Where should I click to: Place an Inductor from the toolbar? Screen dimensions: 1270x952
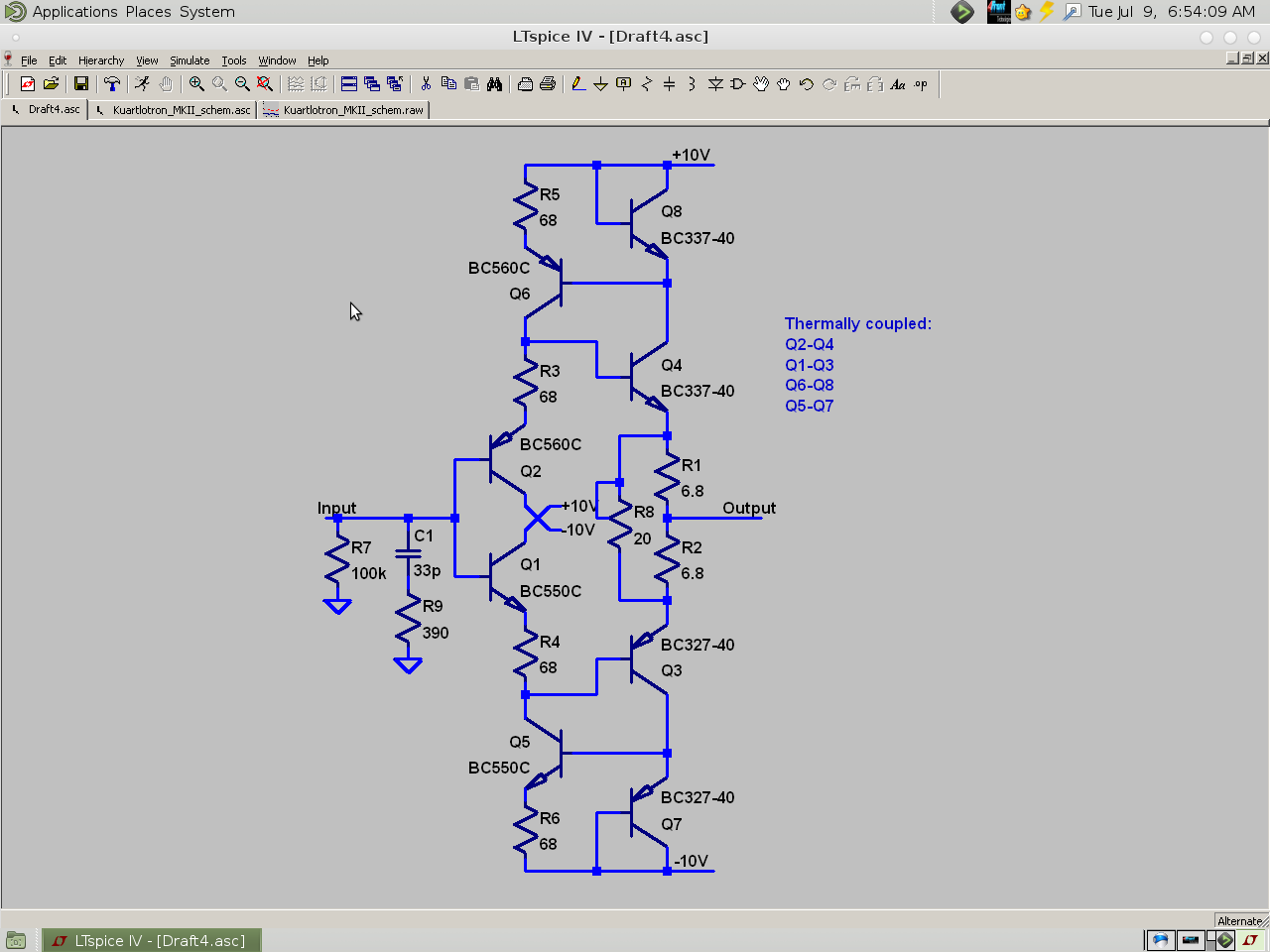point(692,84)
